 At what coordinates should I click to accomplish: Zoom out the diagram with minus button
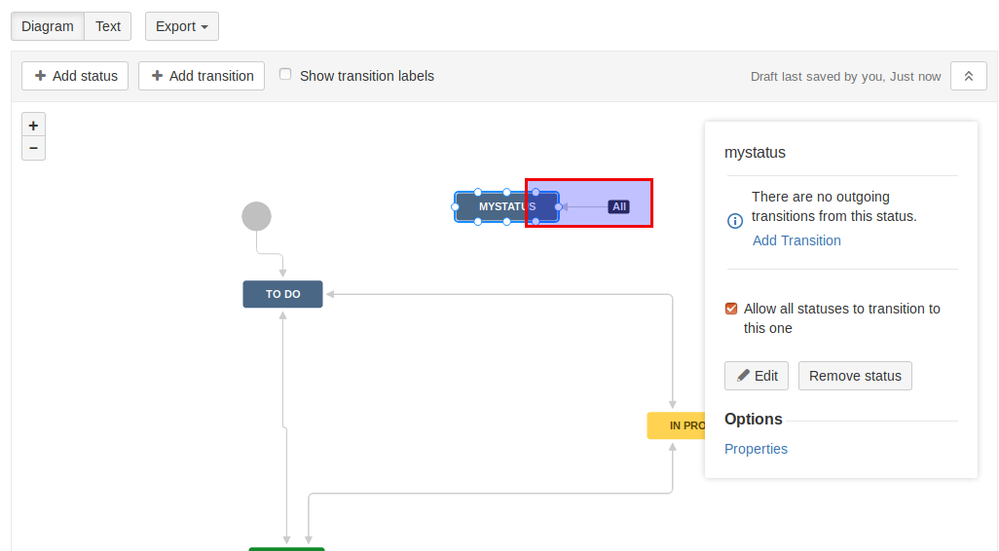(33, 148)
